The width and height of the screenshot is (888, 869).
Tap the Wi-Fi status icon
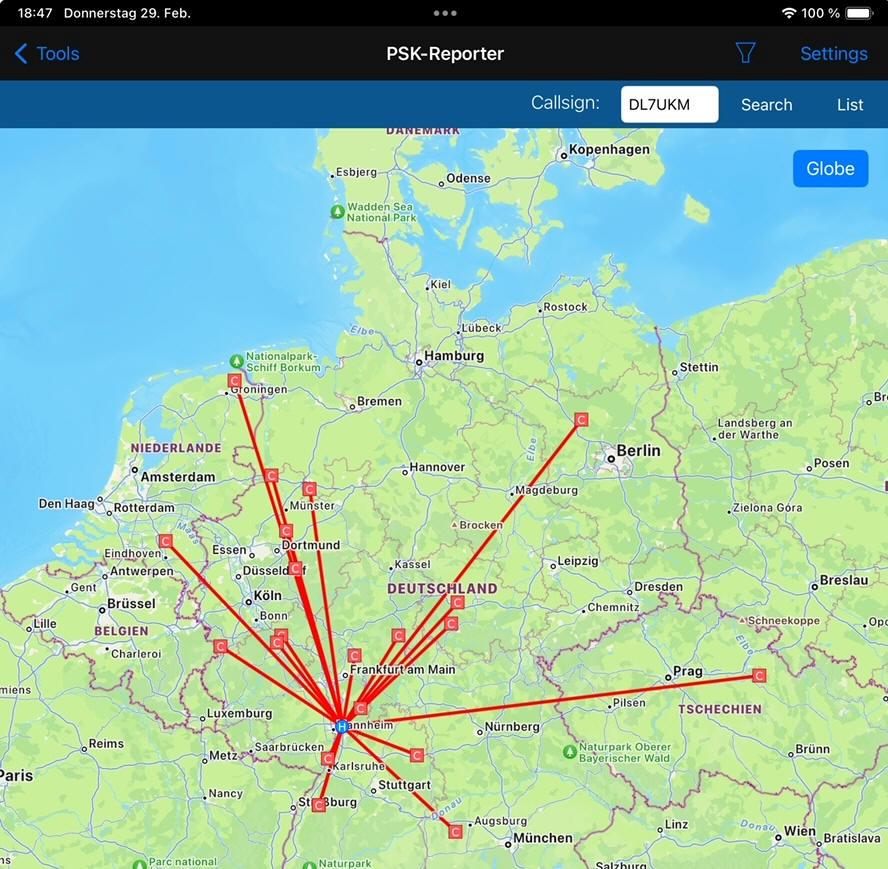point(789,13)
